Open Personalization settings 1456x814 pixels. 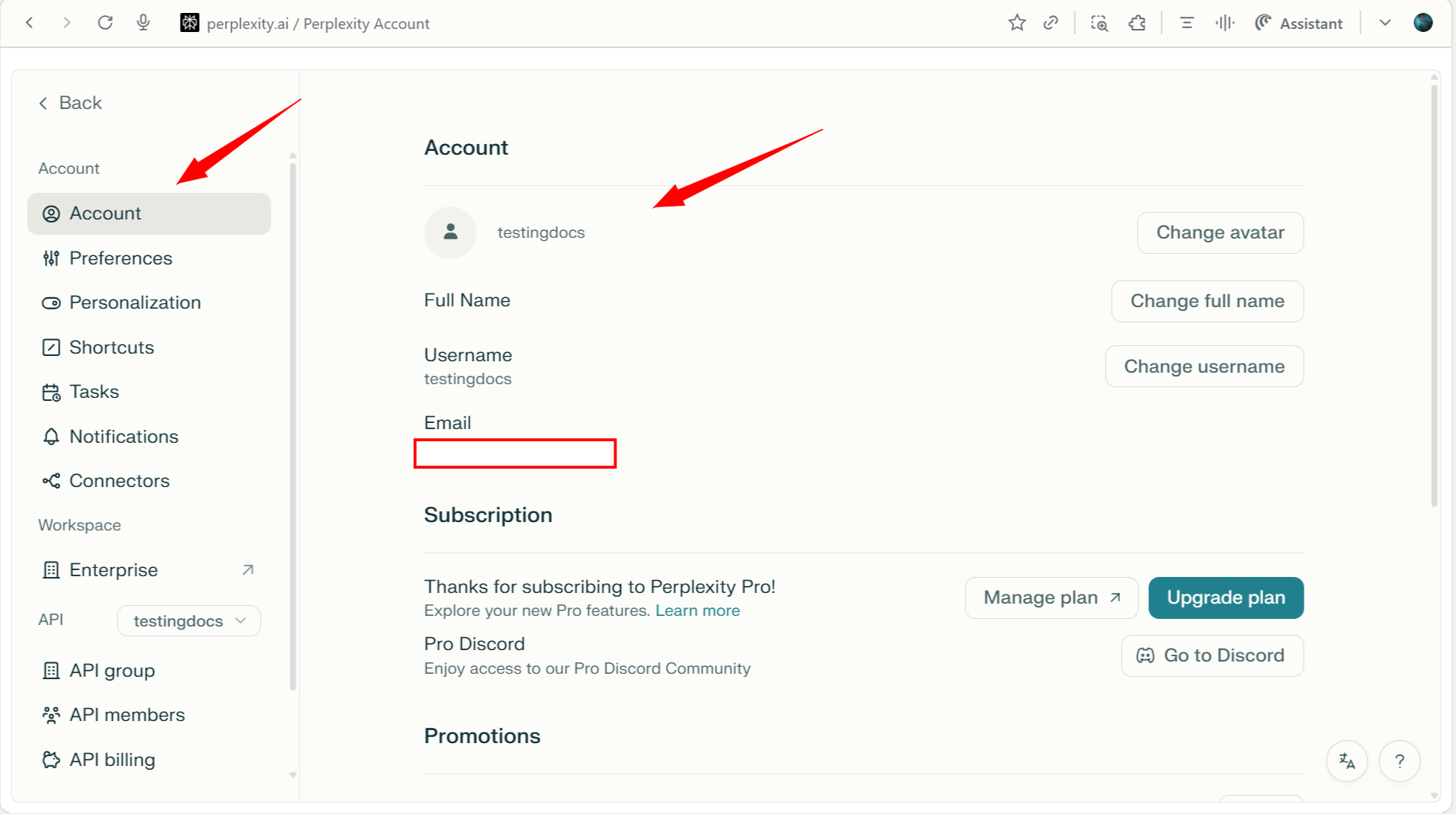click(x=149, y=303)
